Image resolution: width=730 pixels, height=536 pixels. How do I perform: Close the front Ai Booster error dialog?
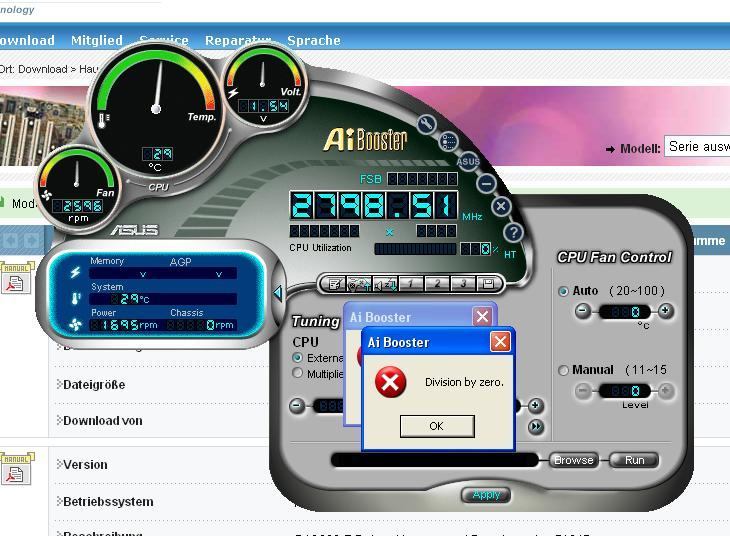[500, 342]
